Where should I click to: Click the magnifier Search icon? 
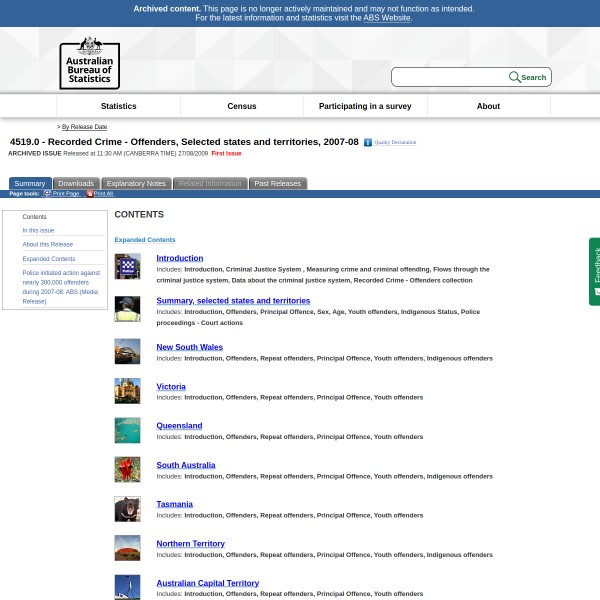click(x=515, y=77)
